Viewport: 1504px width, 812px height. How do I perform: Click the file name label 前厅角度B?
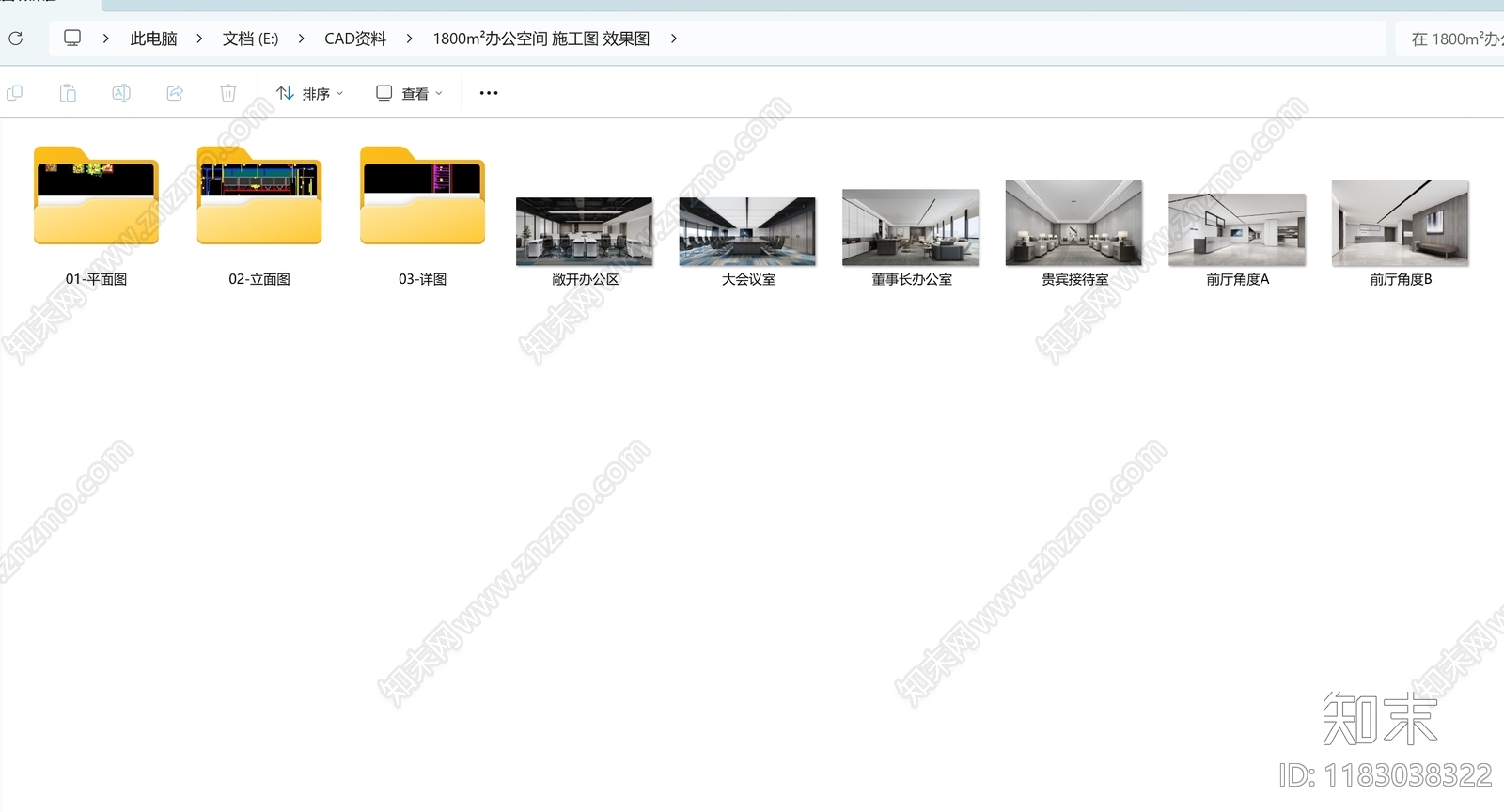pyautogui.click(x=1401, y=279)
